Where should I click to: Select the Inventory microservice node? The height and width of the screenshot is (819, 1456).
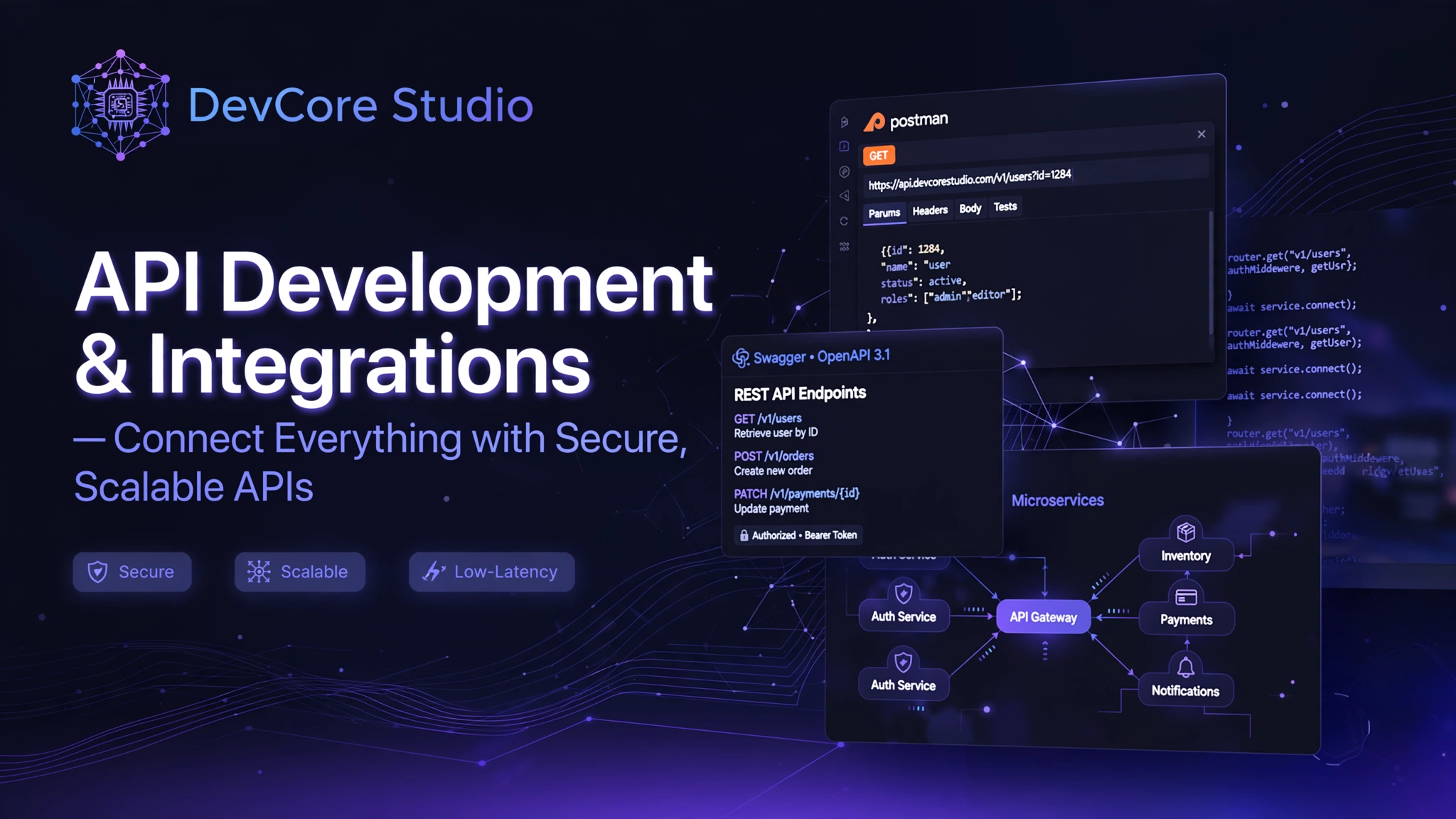click(1186, 555)
